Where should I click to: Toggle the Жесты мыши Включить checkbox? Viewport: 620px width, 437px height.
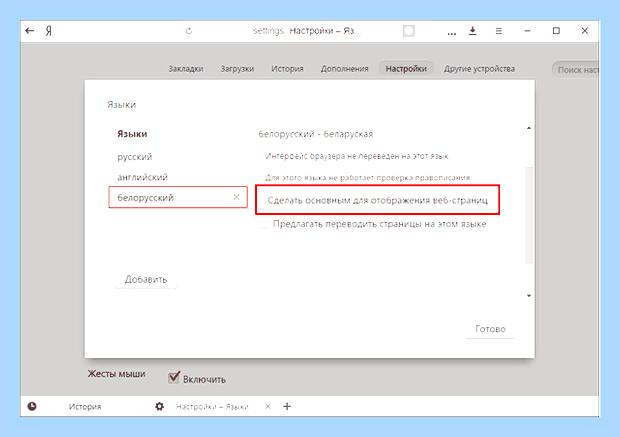[x=174, y=378]
